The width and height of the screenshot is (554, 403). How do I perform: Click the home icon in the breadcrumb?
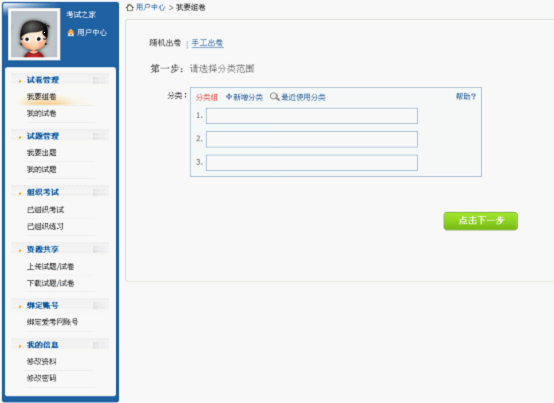[x=130, y=7]
